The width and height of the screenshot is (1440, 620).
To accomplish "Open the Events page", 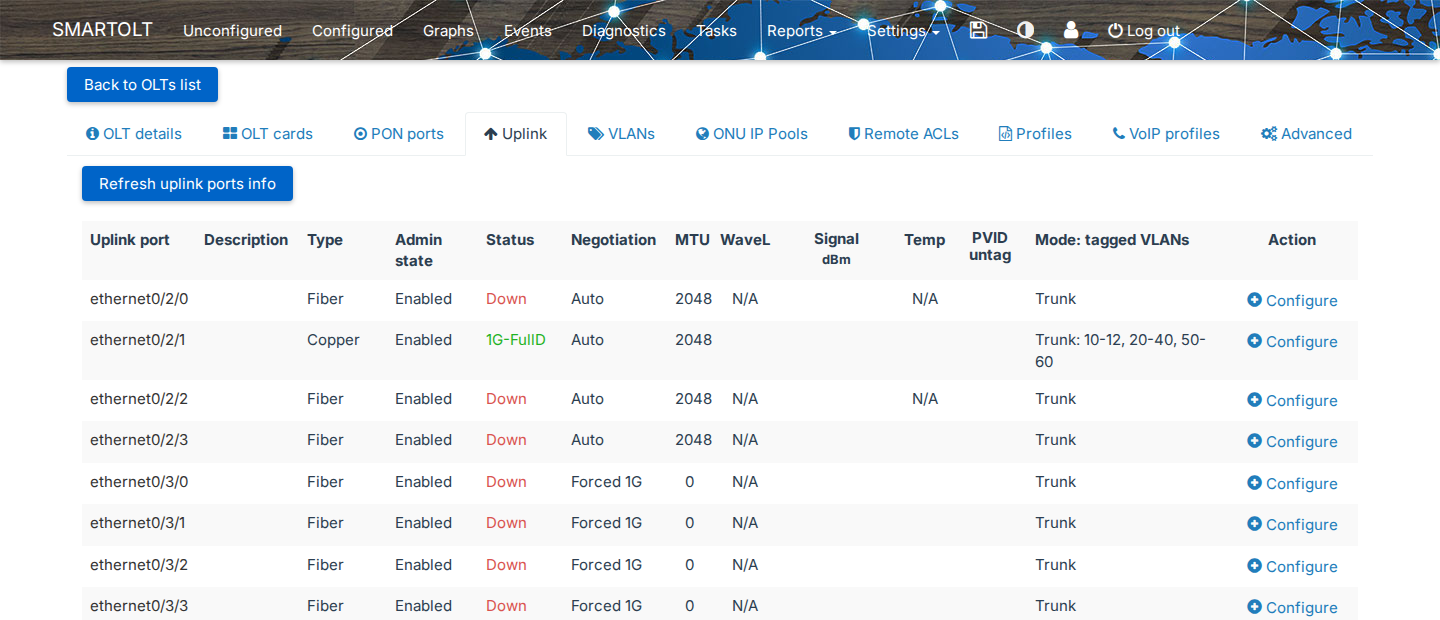I will click(x=528, y=31).
